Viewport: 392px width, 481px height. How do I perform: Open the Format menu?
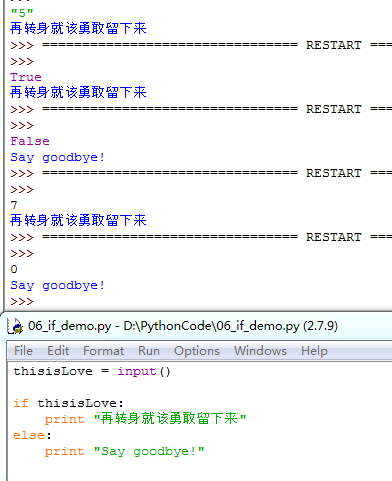[103, 351]
